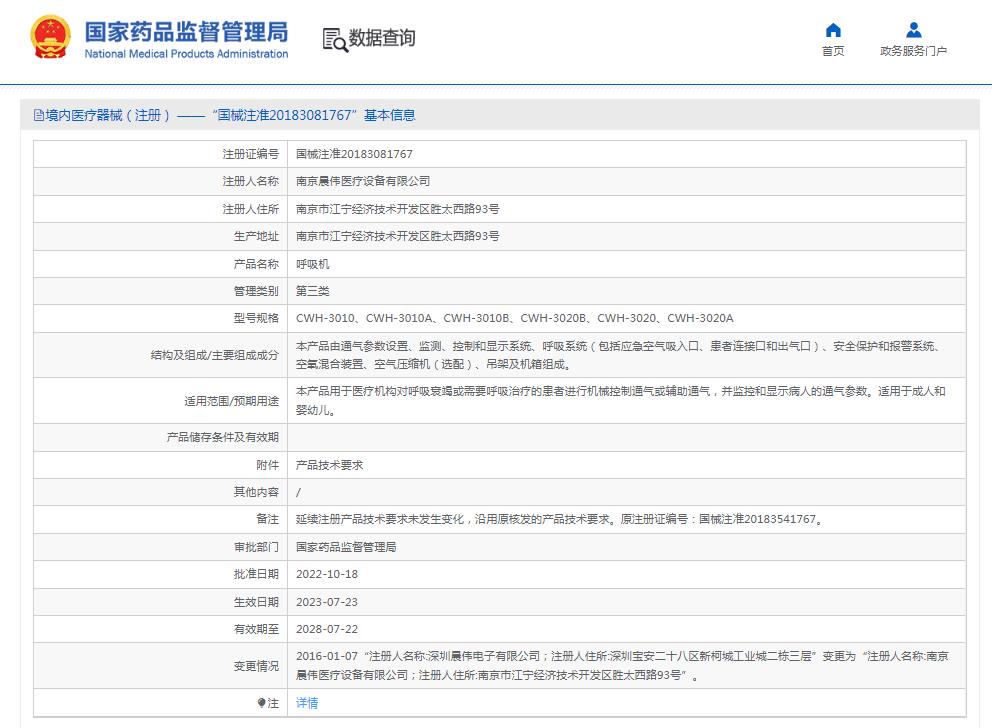Click the approval date 2022-10-18
992x728 pixels.
pyautogui.click(x=326, y=574)
